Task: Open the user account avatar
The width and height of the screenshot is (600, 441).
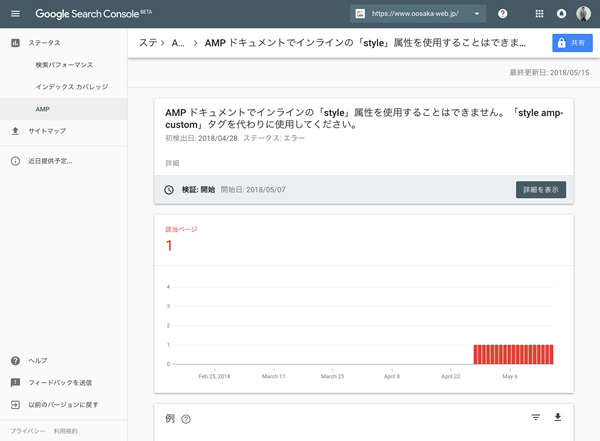Action: point(583,14)
